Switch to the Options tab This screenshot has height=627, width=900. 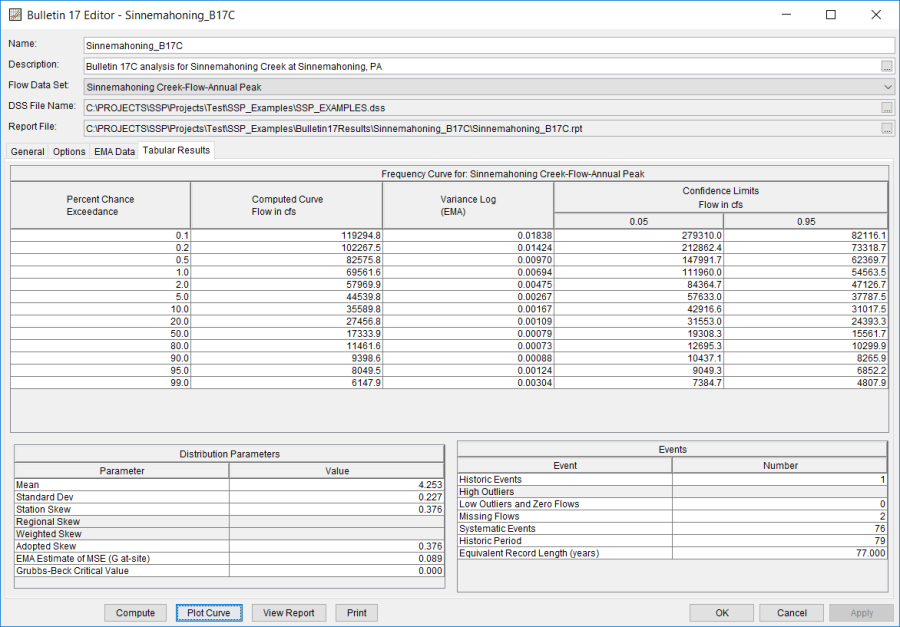click(68, 151)
